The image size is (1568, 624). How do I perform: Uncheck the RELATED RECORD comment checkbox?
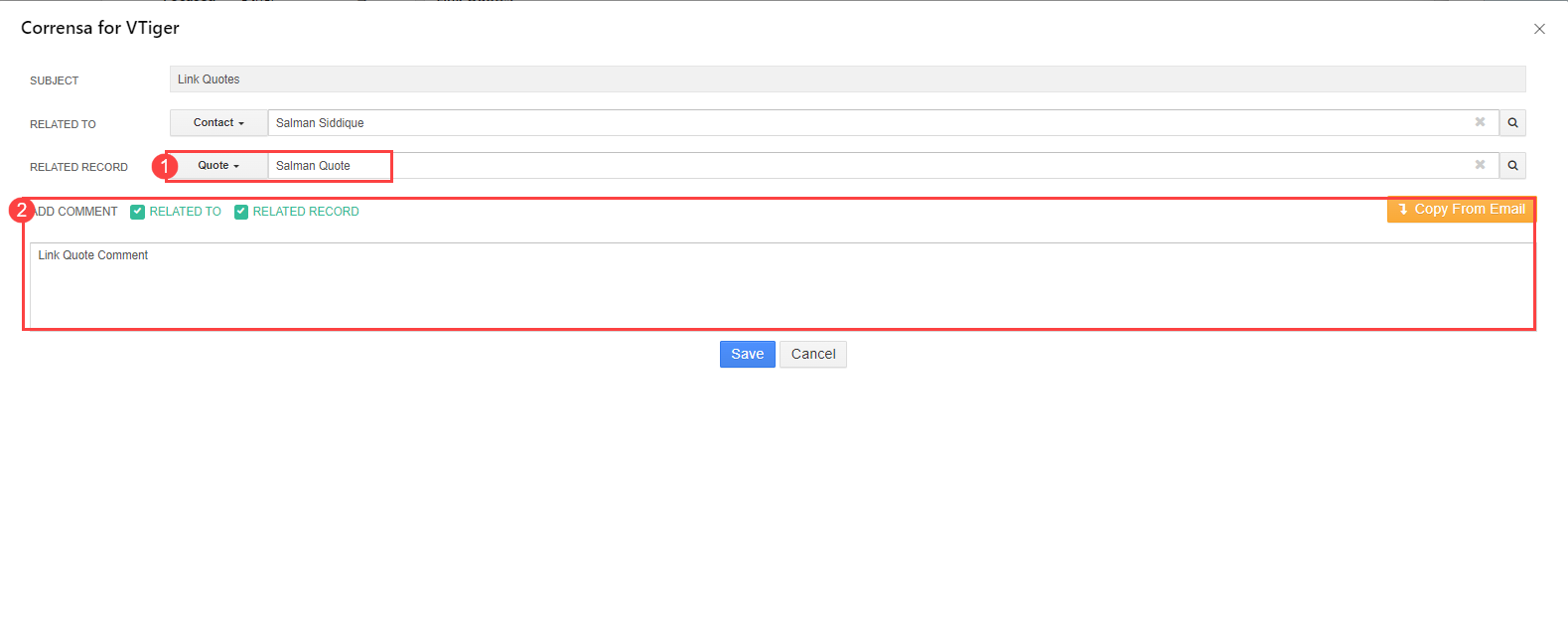pyautogui.click(x=241, y=212)
